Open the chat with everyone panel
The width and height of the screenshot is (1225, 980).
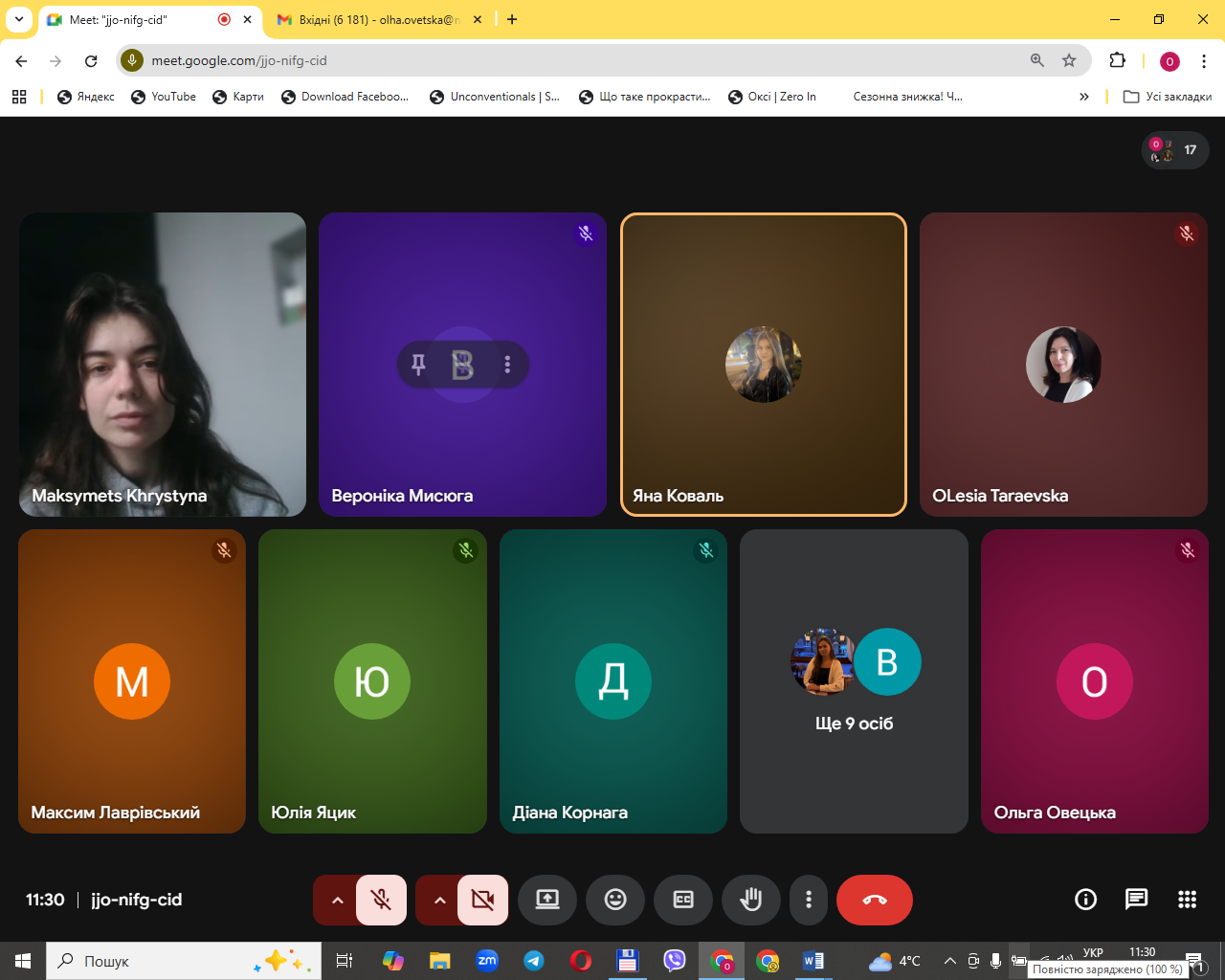point(1136,900)
